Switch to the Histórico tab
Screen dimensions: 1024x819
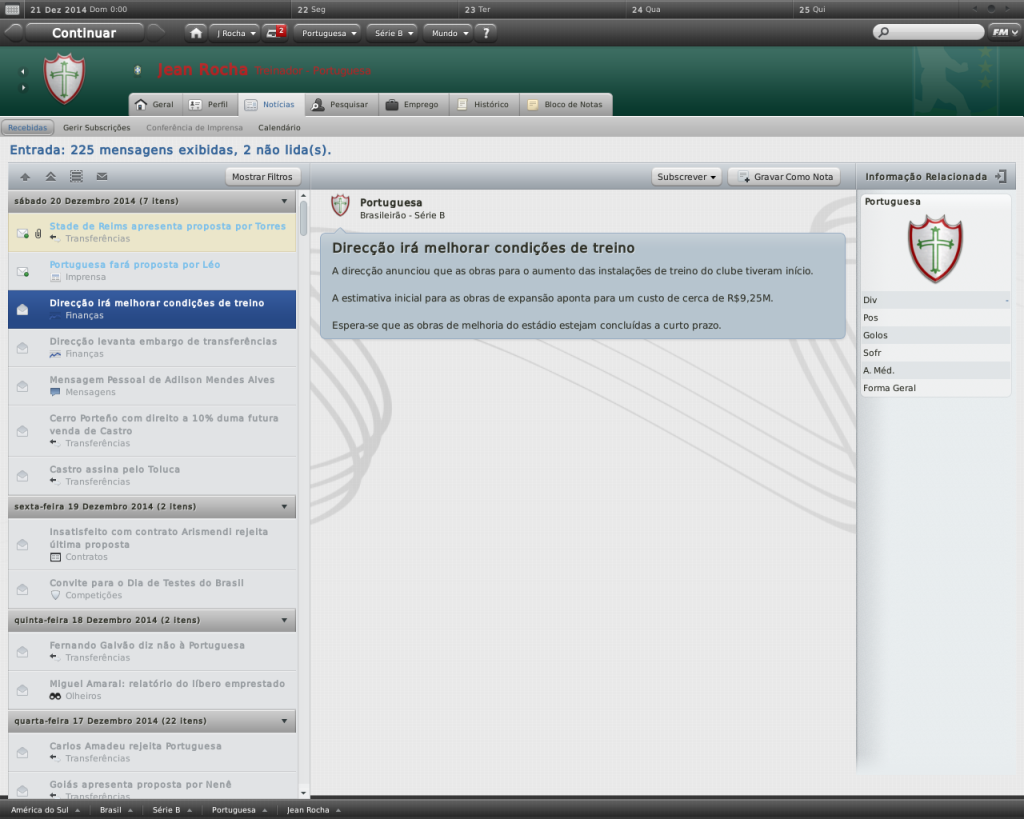[484, 104]
